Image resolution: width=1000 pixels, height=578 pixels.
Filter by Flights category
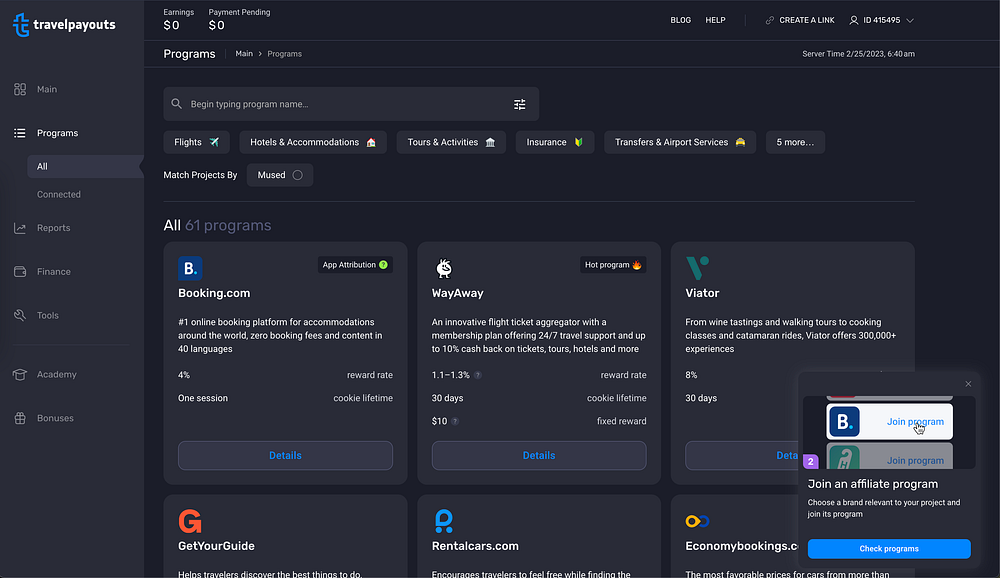[x=196, y=142]
